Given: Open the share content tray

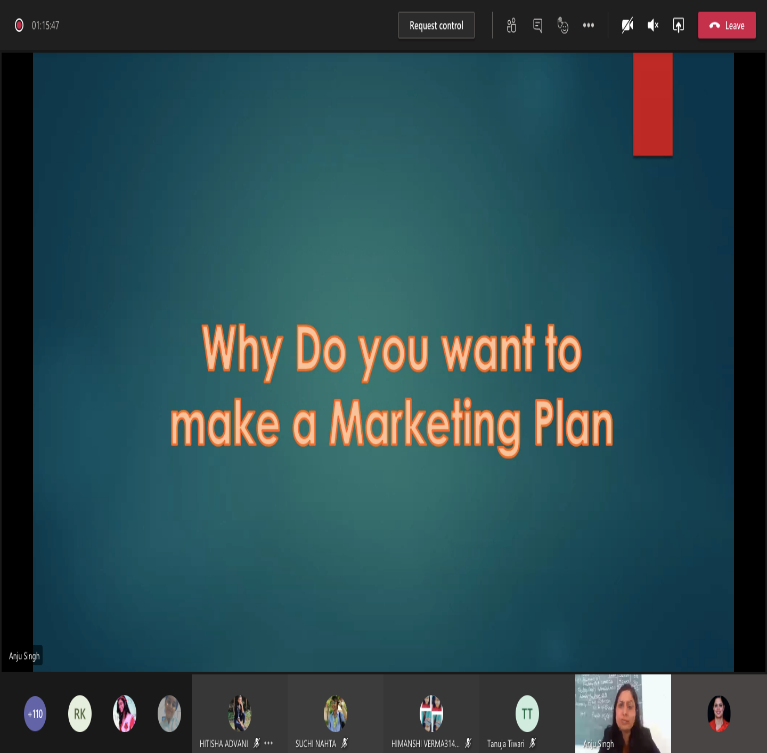Looking at the screenshot, I should [678, 25].
